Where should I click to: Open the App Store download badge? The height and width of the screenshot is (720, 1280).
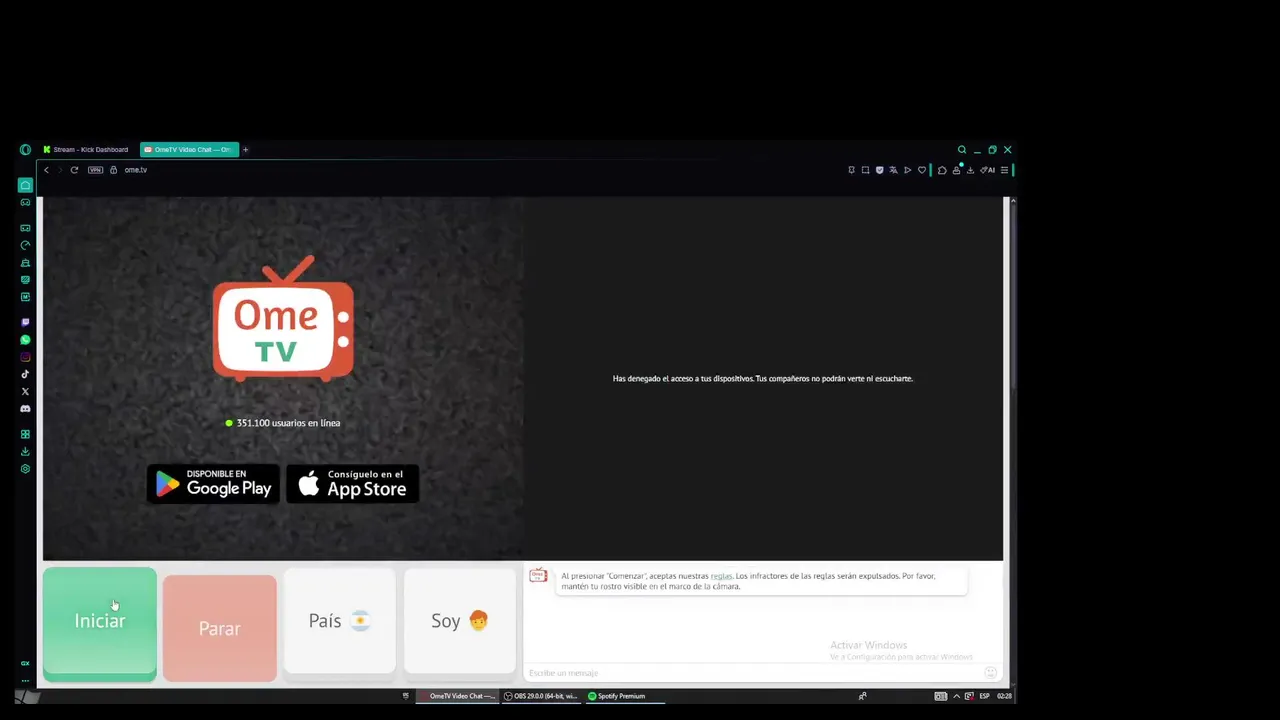point(352,484)
